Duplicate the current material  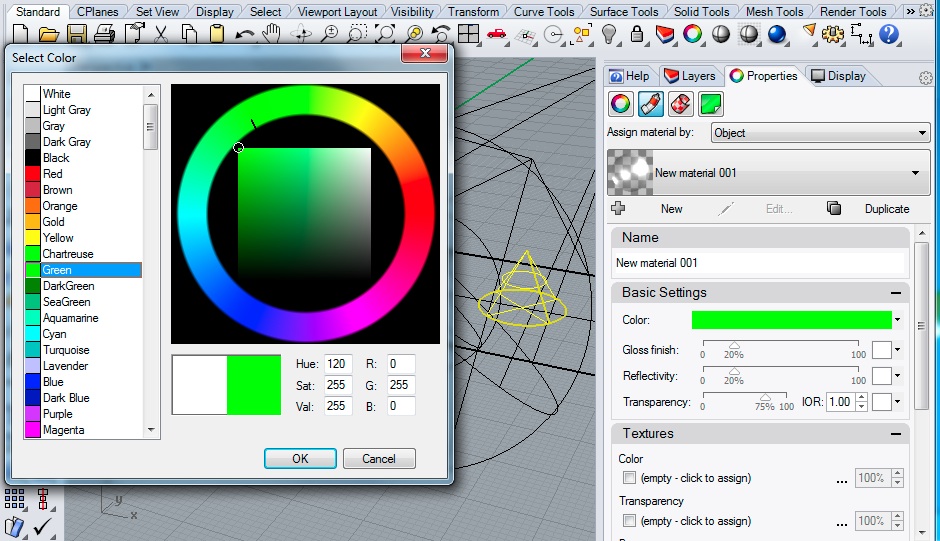pos(887,209)
